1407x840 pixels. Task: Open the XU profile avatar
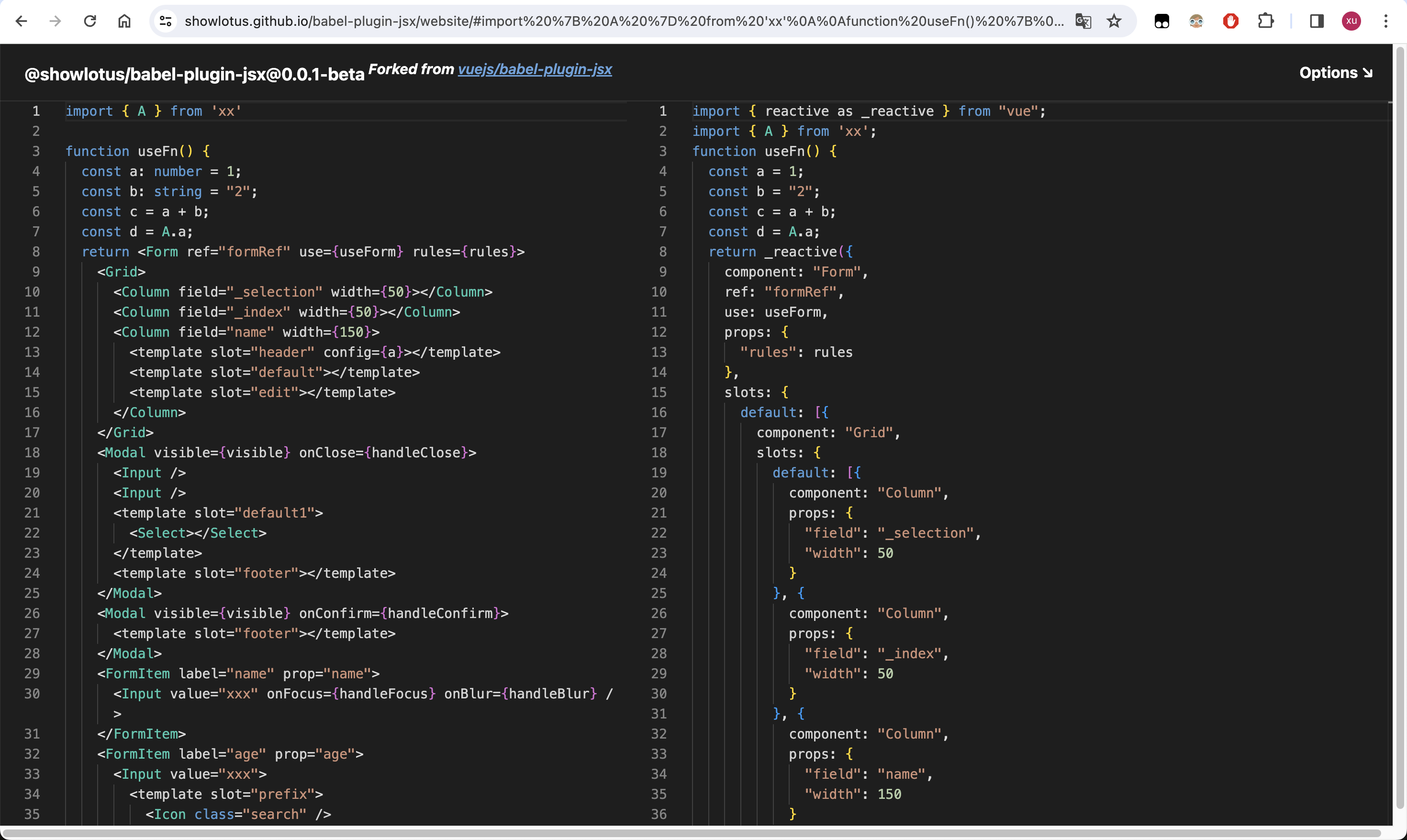coord(1351,22)
